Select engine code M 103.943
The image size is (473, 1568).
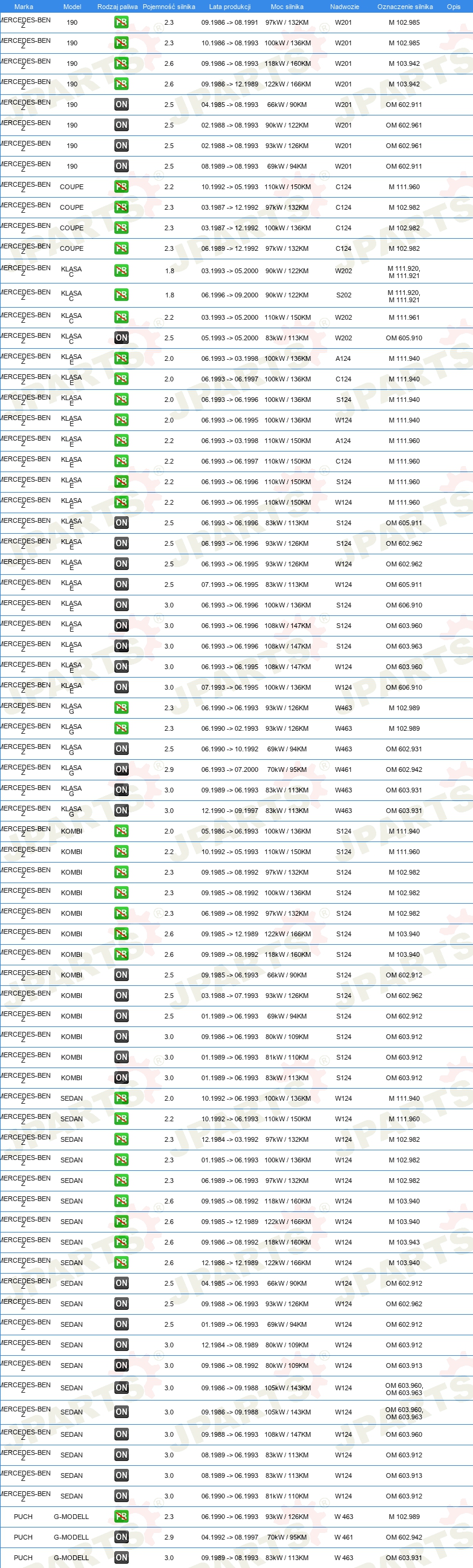[x=404, y=1242]
